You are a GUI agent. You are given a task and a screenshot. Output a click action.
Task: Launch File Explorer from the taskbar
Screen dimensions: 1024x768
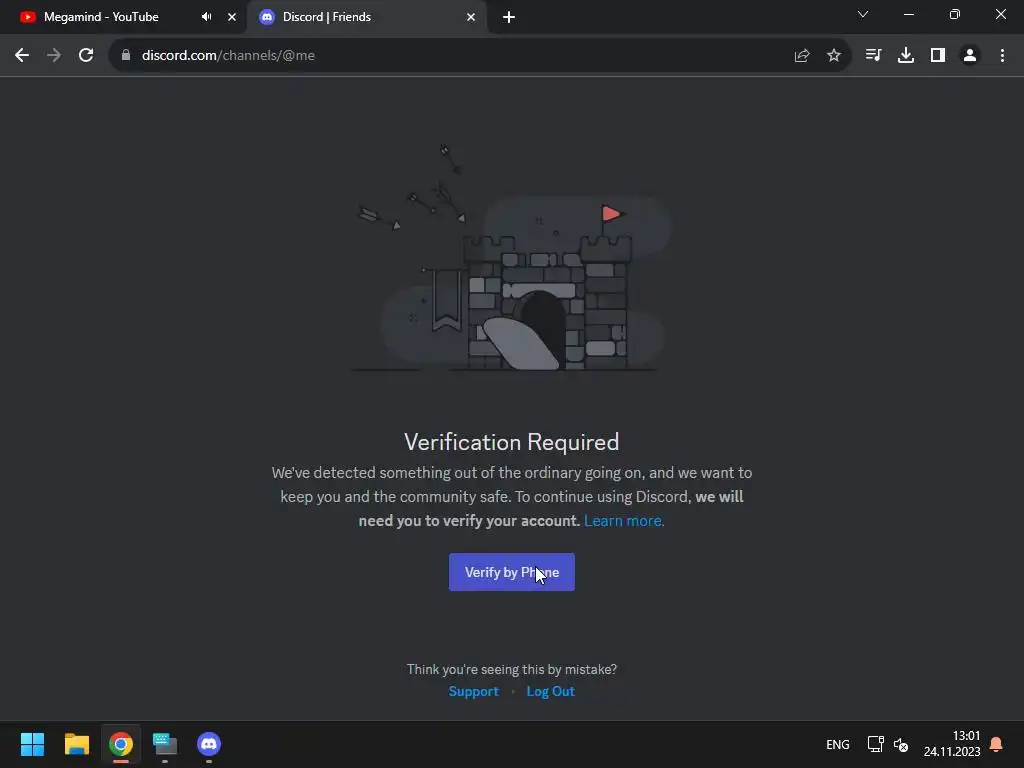tap(76, 744)
